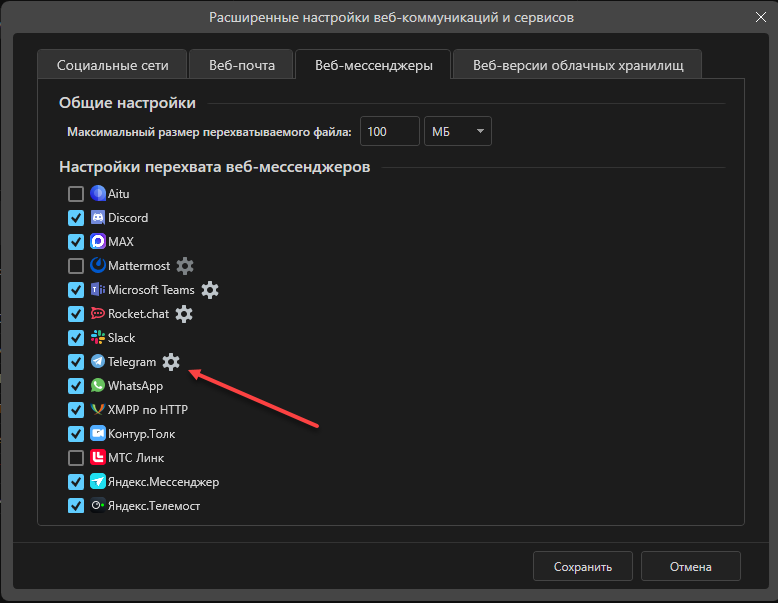Open Telegram interception settings gear
The image size is (778, 603).
coord(171,362)
